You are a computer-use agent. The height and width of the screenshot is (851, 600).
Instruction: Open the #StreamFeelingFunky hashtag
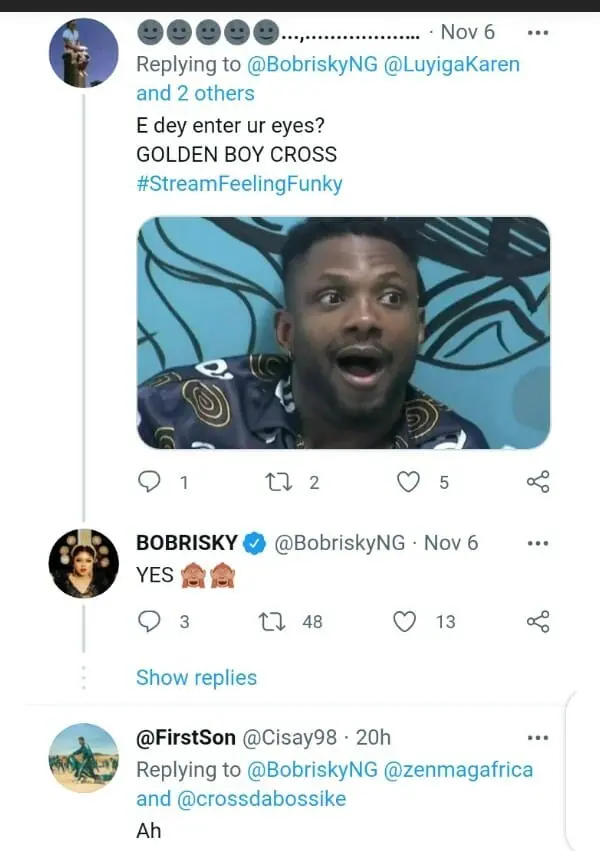coord(239,184)
